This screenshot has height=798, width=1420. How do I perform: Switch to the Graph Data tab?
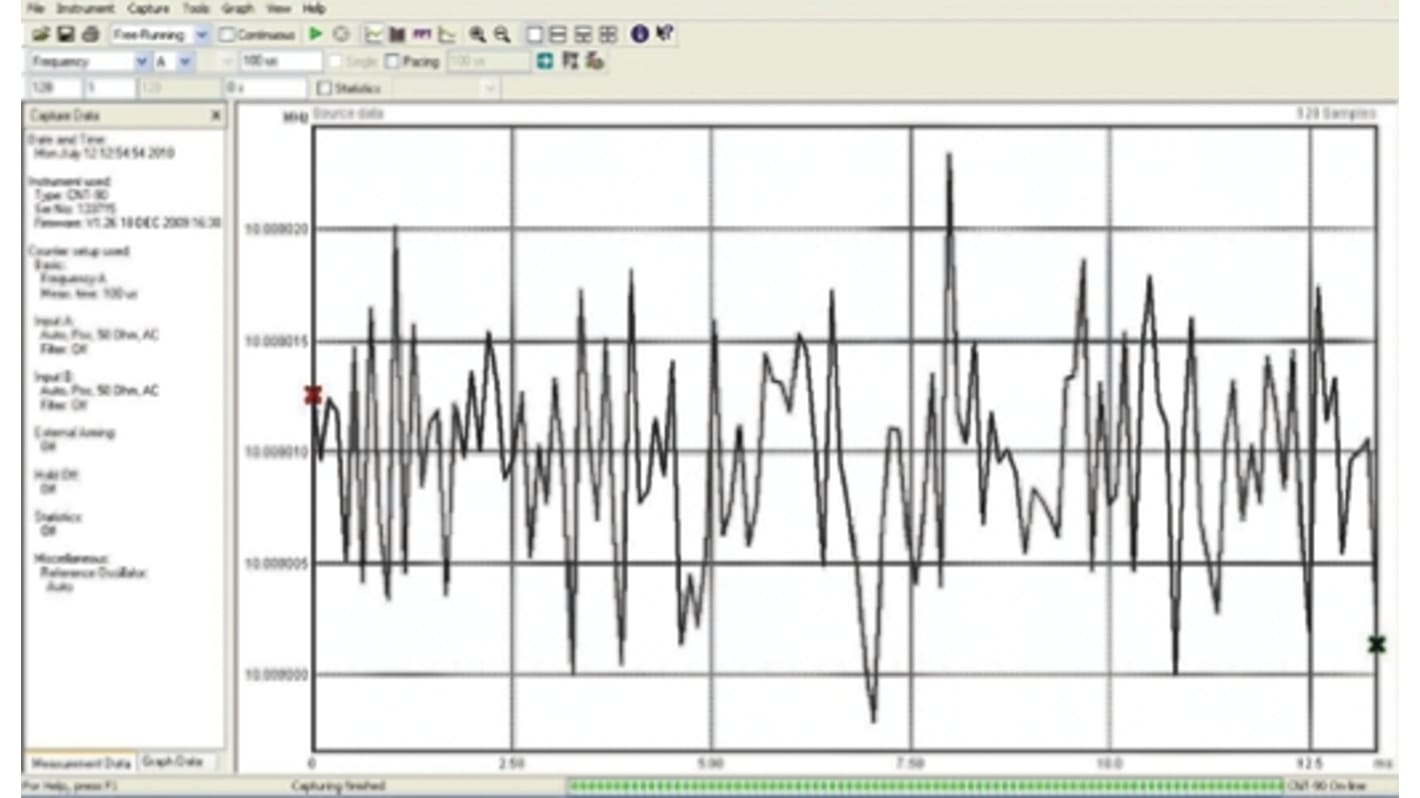click(x=172, y=761)
